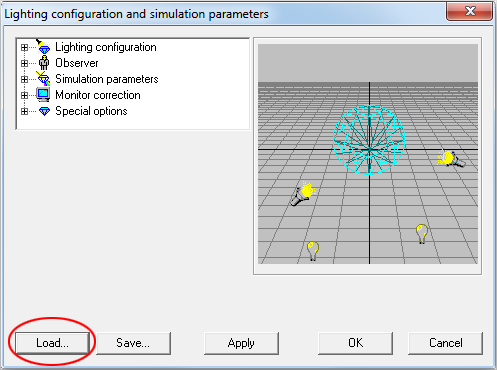497x370 pixels.
Task: Confirm the dialog with OK
Action: [355, 343]
